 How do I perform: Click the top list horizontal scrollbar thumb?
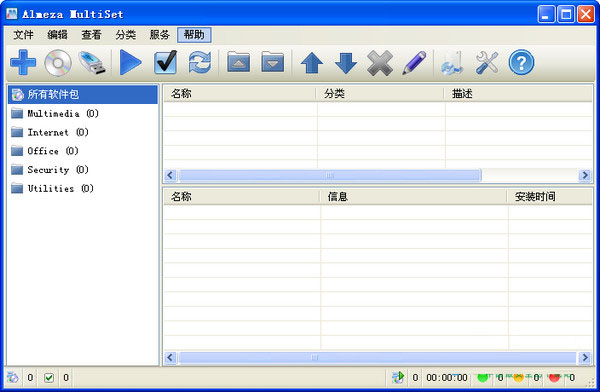330,175
